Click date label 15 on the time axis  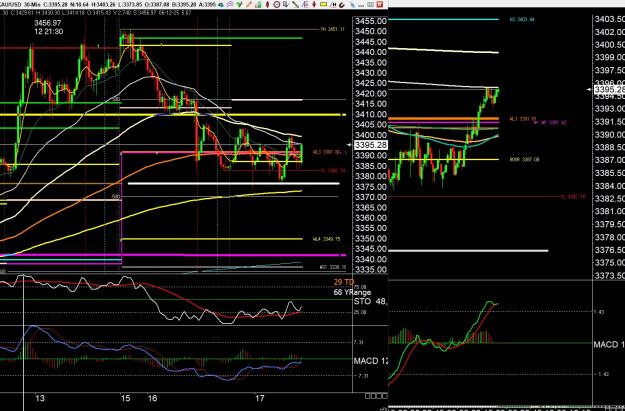126,398
